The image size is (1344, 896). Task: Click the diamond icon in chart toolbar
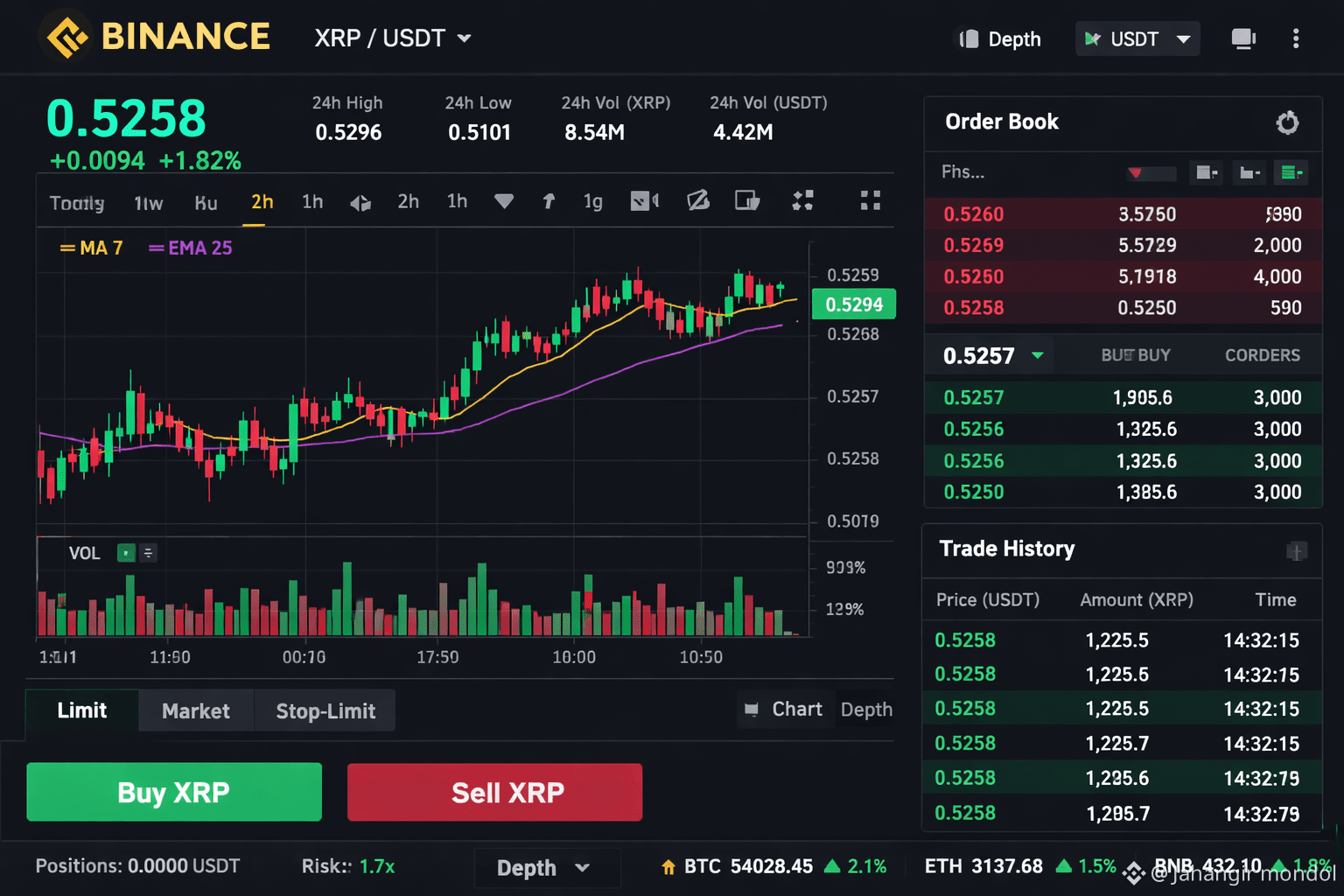504,201
